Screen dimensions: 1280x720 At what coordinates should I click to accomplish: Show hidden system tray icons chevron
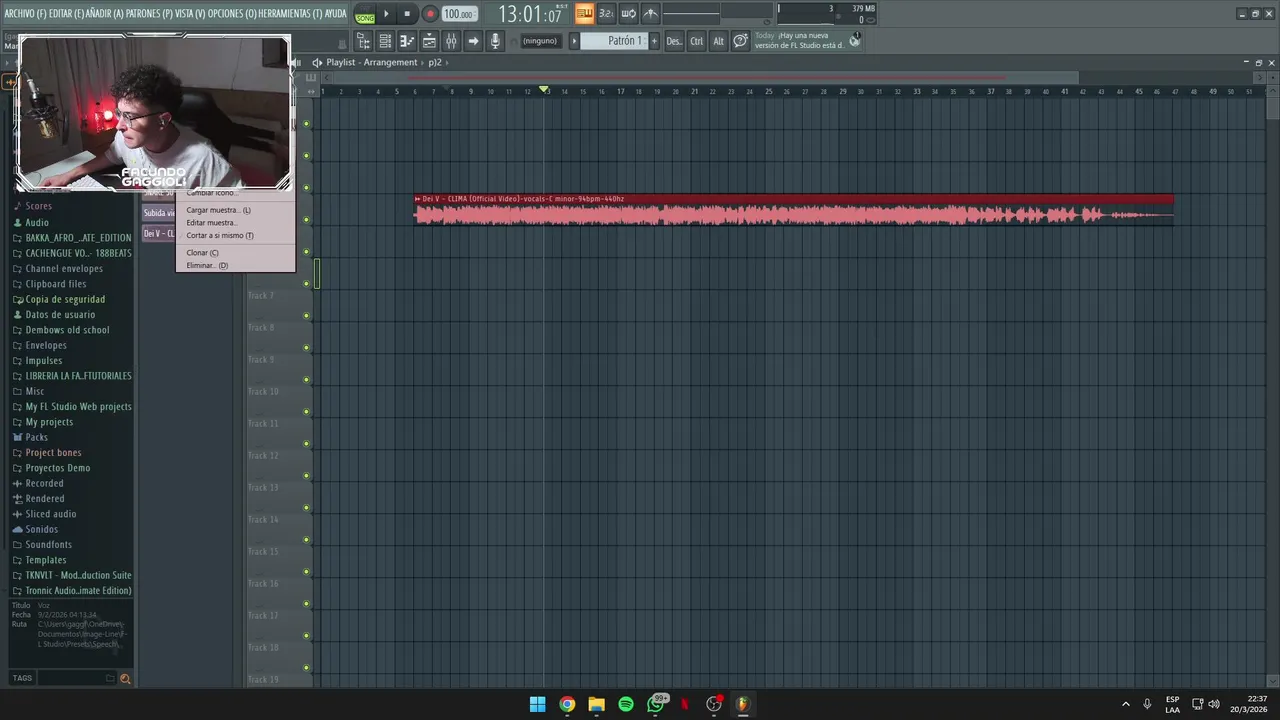coord(1125,704)
